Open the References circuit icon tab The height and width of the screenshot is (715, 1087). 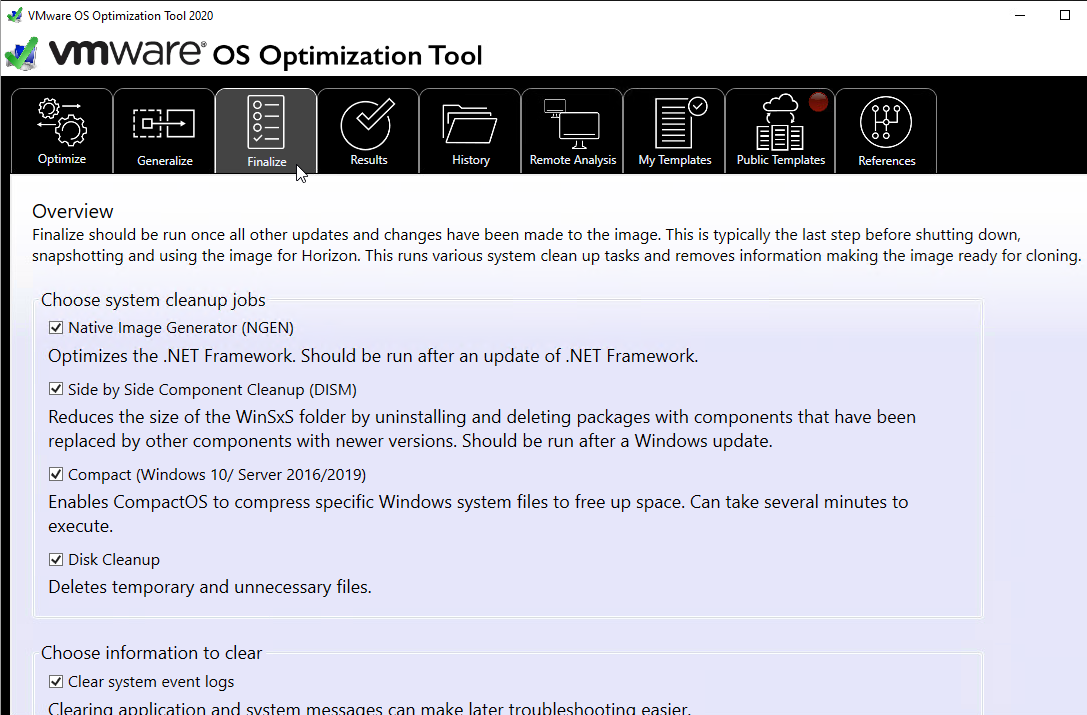886,122
